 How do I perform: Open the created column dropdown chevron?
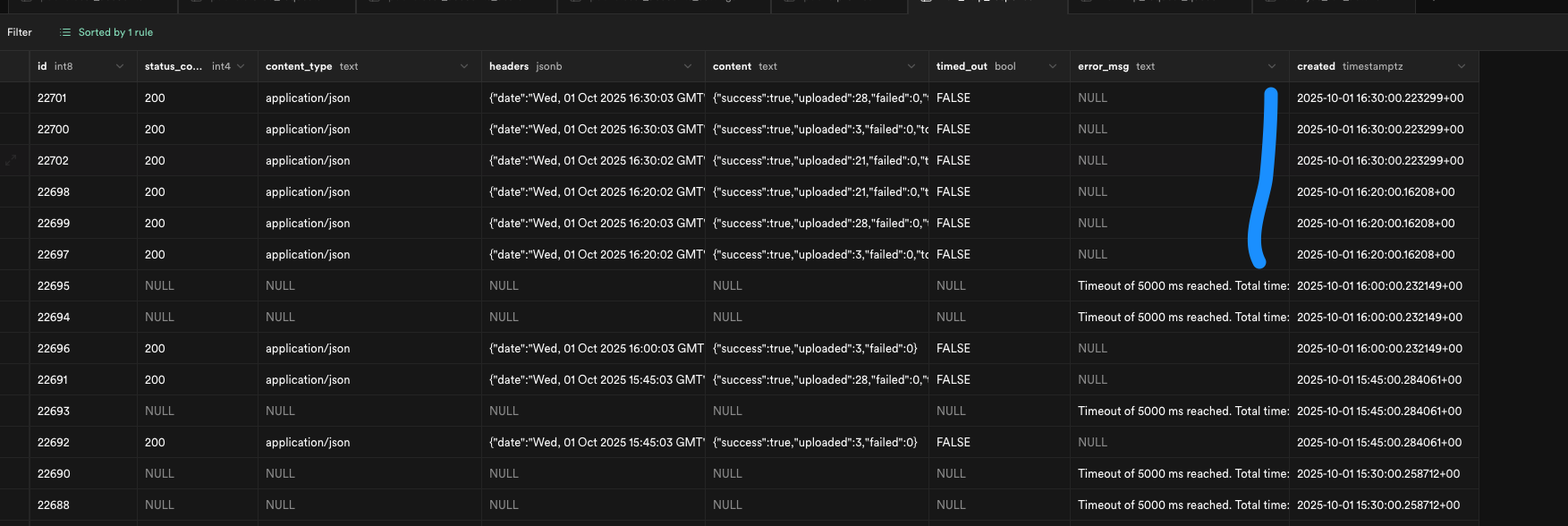(x=1462, y=66)
